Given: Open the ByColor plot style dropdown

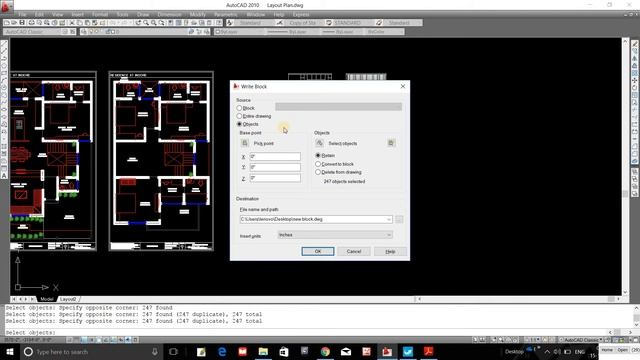Looking at the screenshot, I should click(383, 31).
